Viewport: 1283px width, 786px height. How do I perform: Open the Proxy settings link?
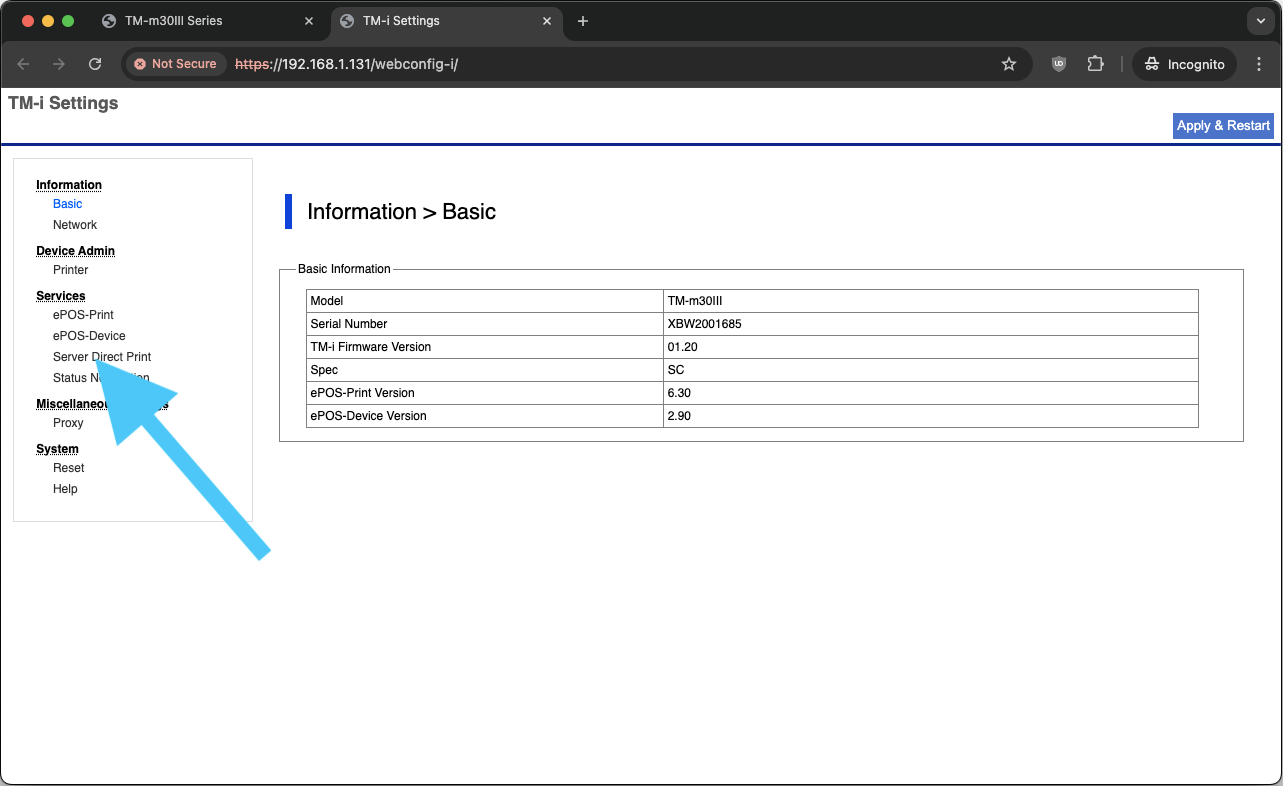coord(68,423)
